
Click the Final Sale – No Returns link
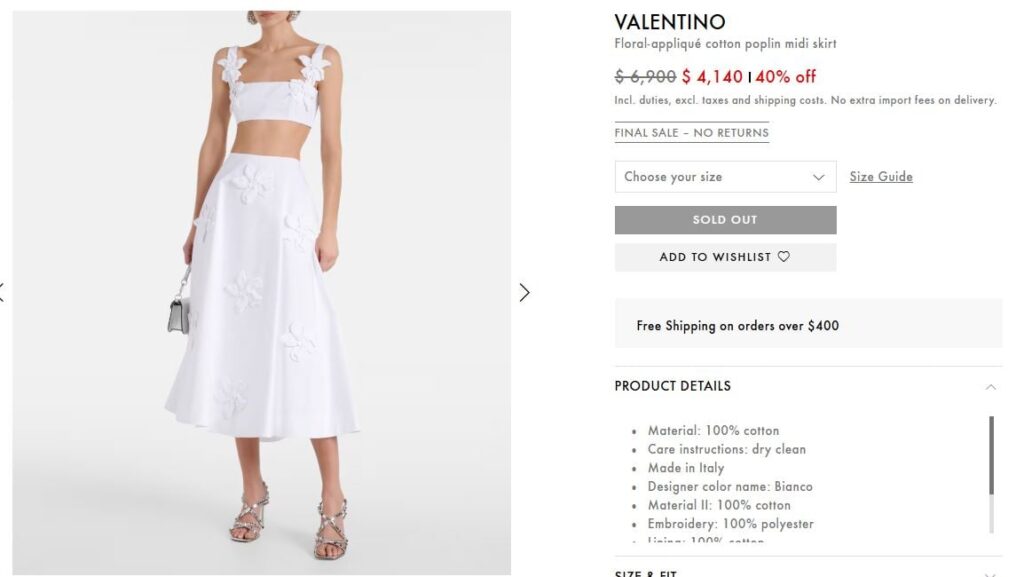pos(692,133)
